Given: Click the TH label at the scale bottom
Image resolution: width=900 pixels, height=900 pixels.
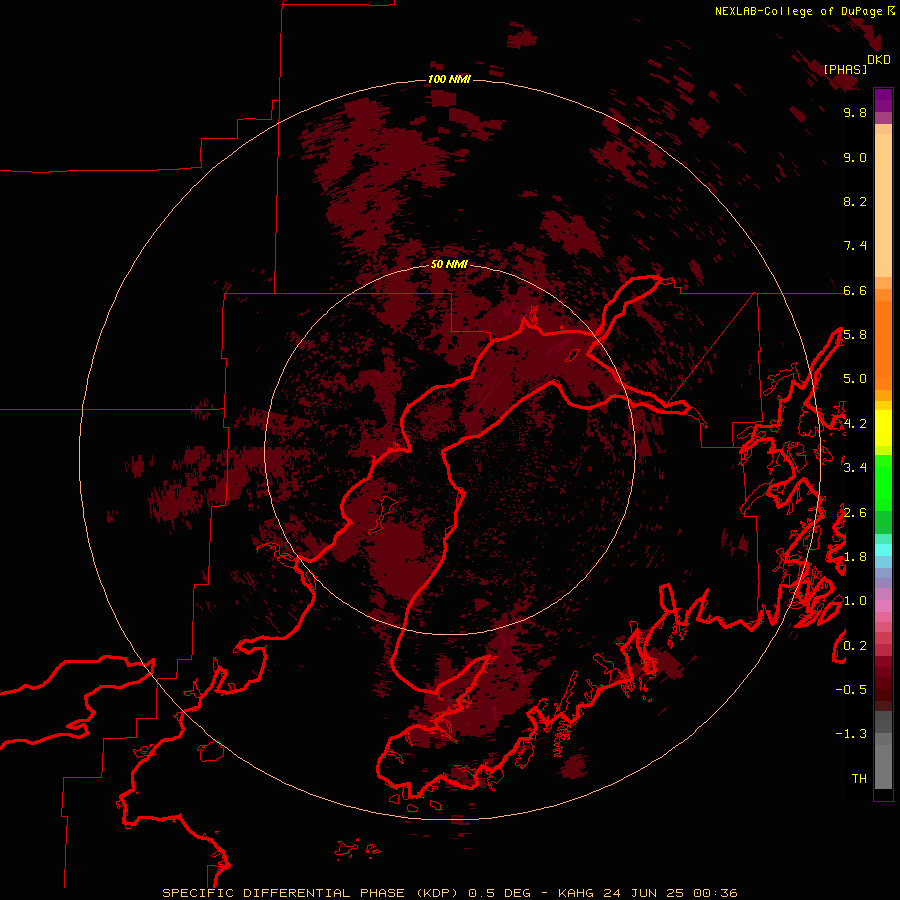Looking at the screenshot, I should pyautogui.click(x=859, y=779).
